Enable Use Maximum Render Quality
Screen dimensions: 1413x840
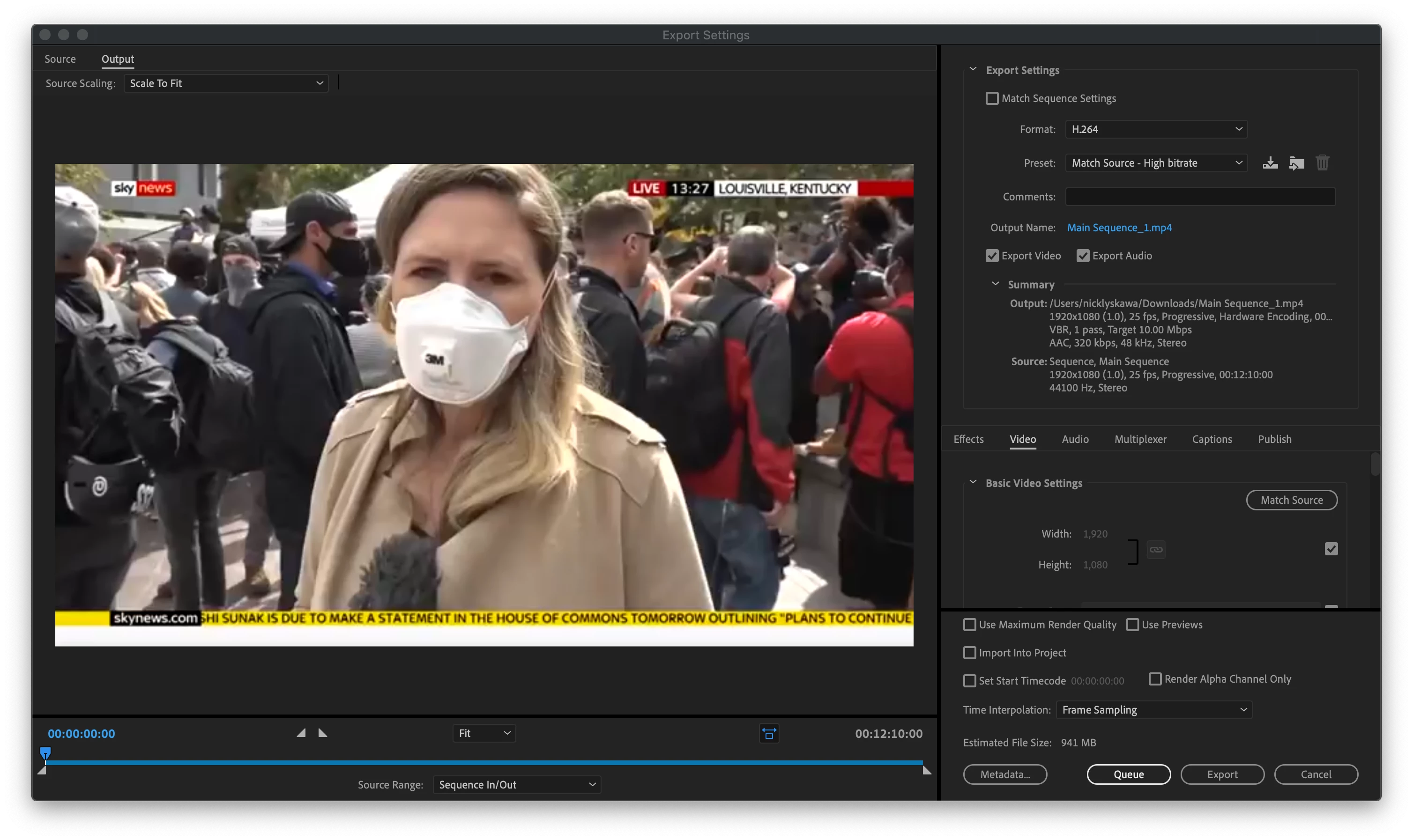tap(969, 625)
